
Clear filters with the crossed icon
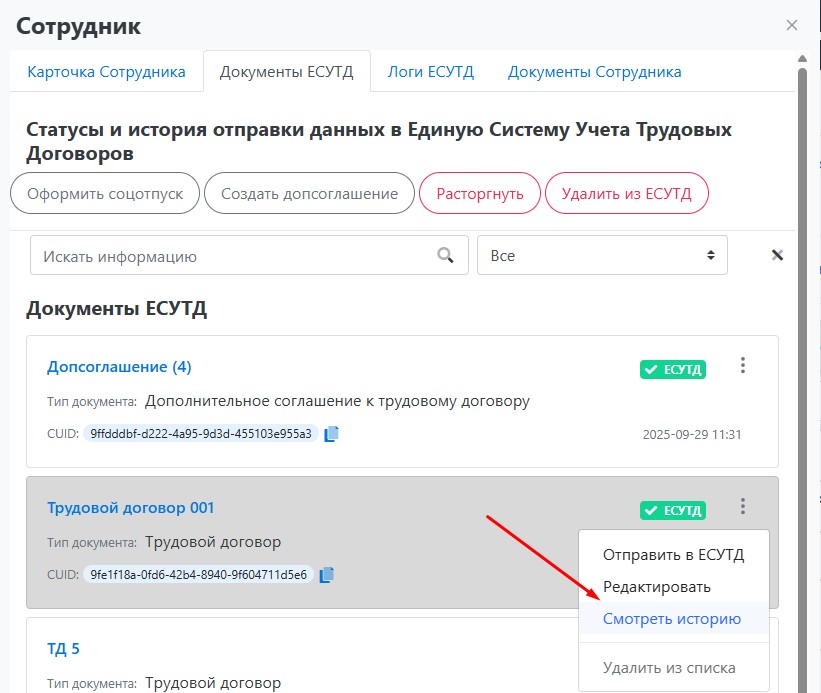point(777,255)
